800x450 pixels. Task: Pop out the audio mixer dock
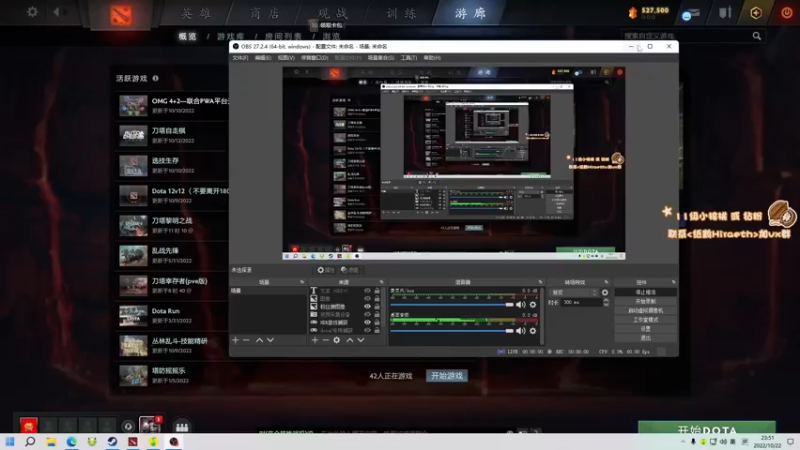click(540, 282)
